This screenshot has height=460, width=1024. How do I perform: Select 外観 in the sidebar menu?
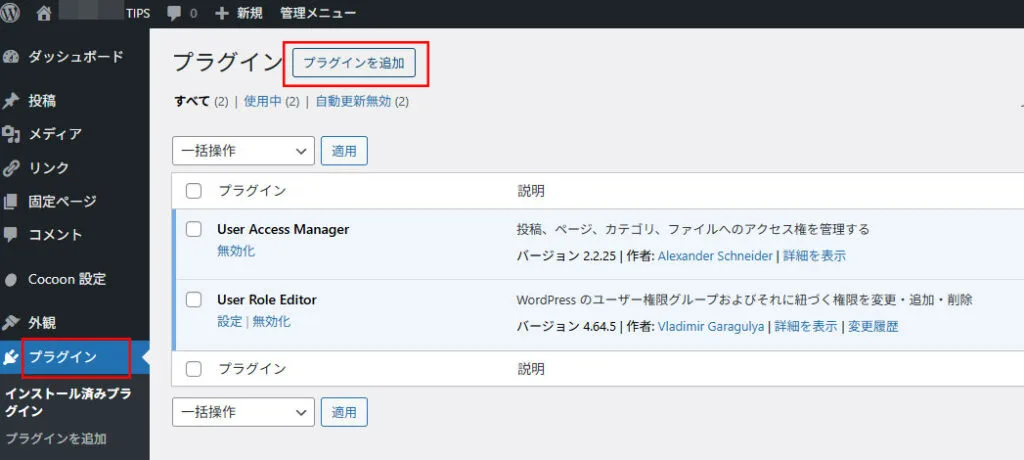[42, 322]
